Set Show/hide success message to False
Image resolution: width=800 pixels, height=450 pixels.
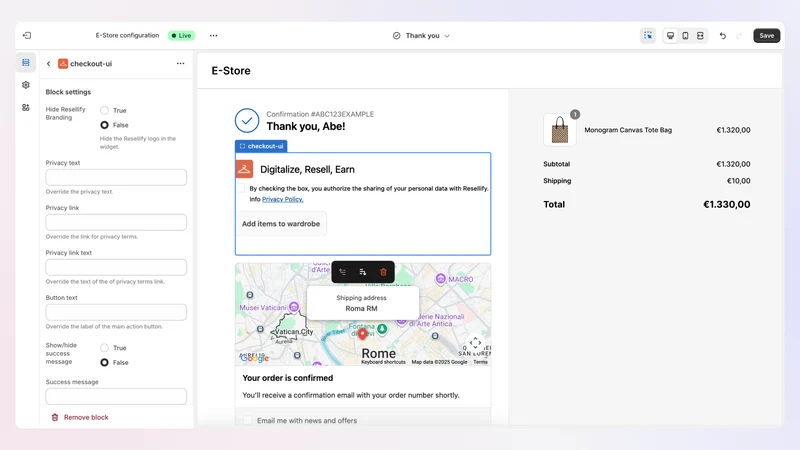tap(105, 362)
